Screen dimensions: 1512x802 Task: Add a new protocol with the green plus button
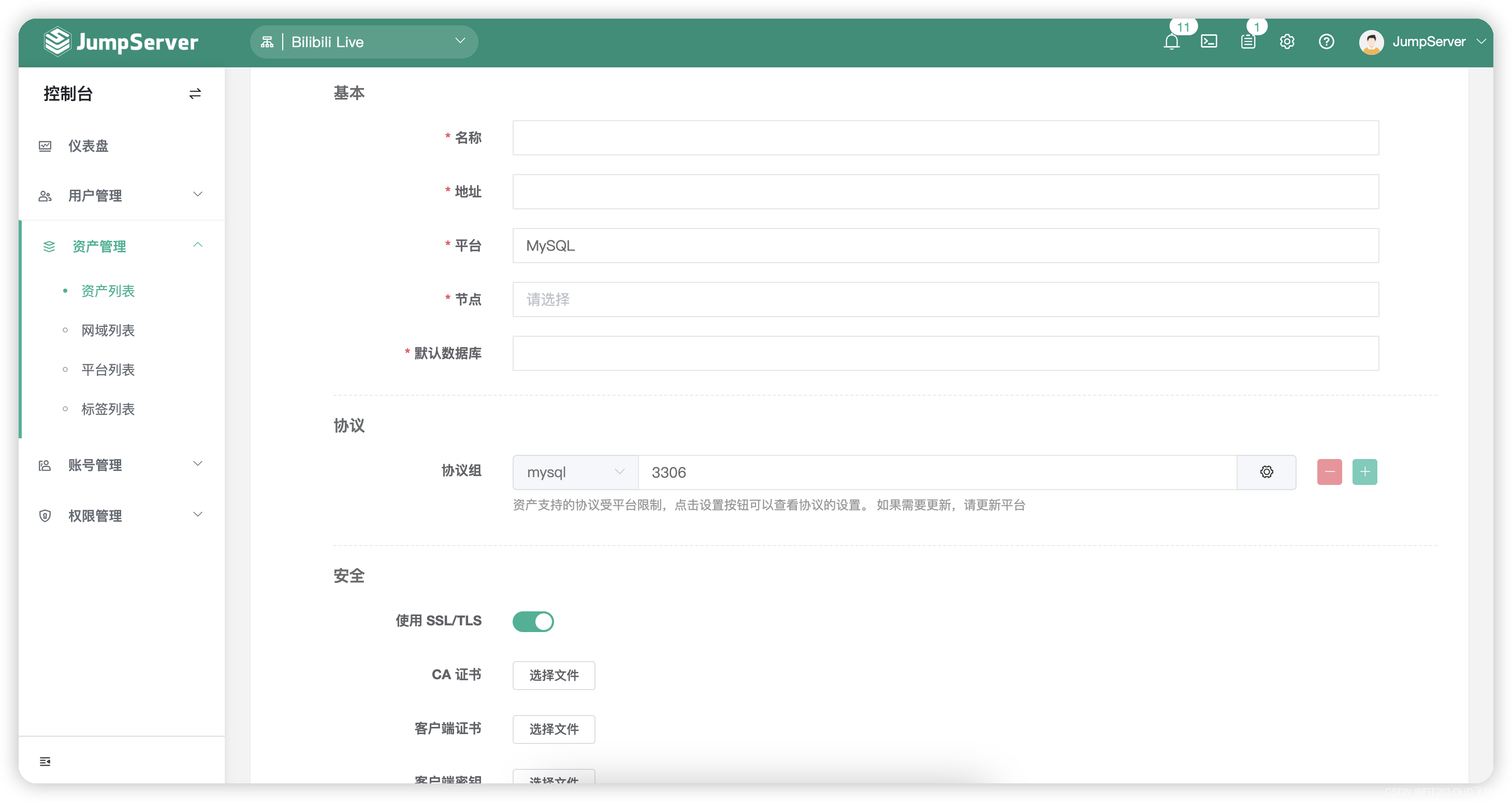1365,471
